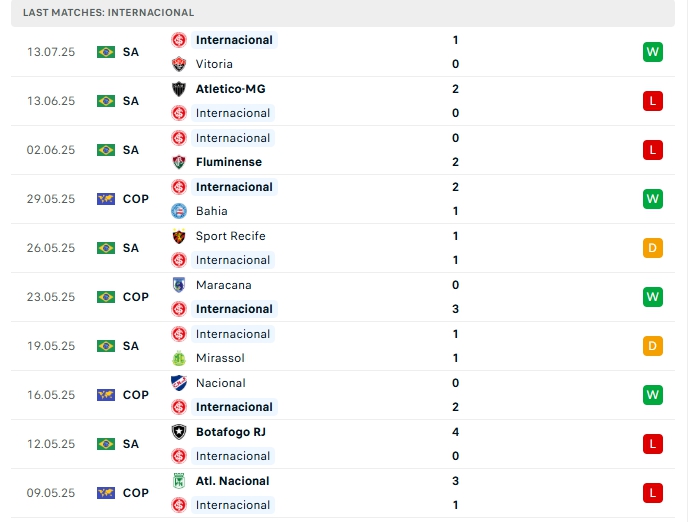This screenshot has width=688, height=522.
Task: Click the orange D badge for Sport Recife match
Action: click(653, 248)
